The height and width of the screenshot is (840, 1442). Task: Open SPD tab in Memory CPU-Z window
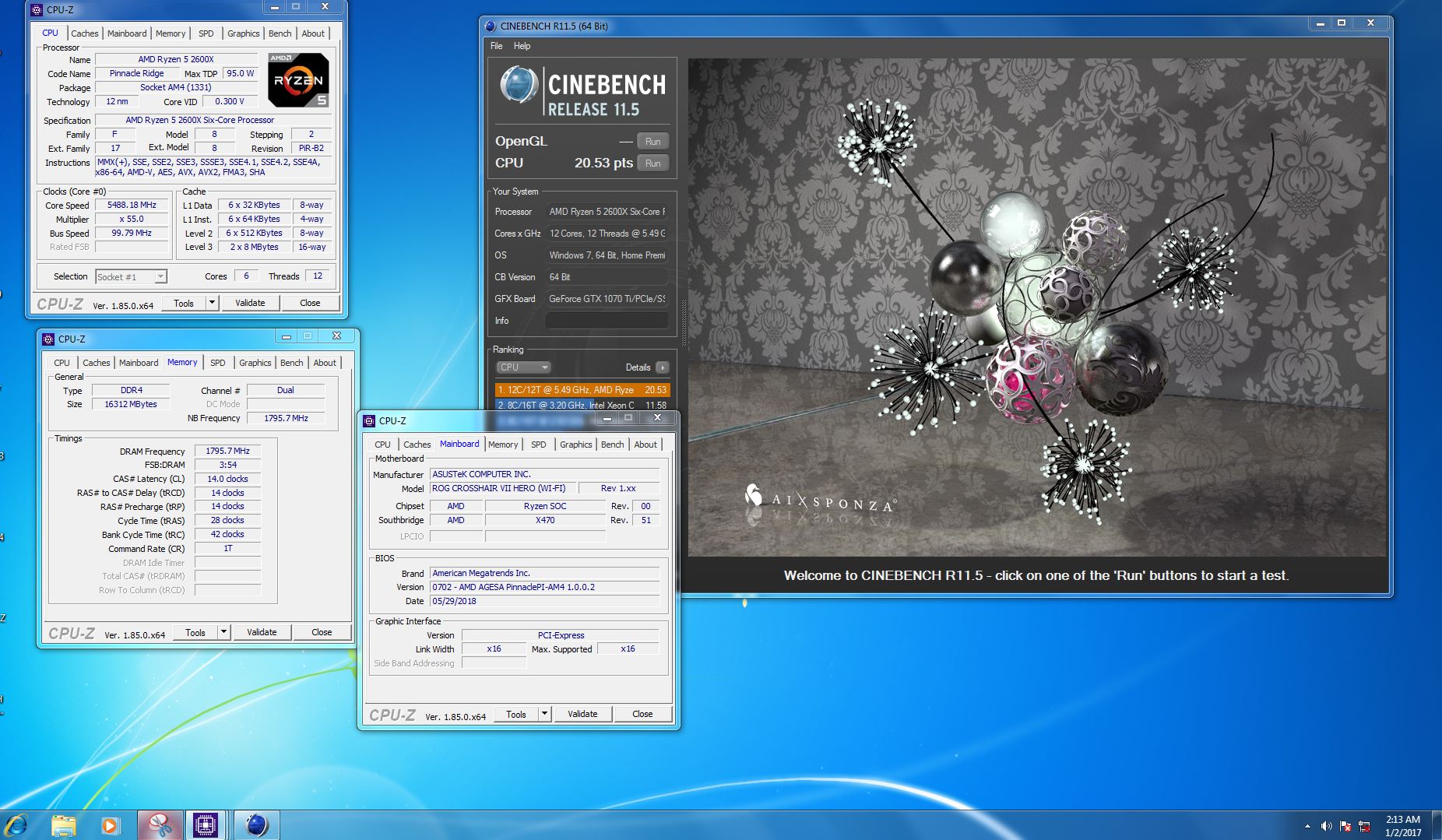217,363
